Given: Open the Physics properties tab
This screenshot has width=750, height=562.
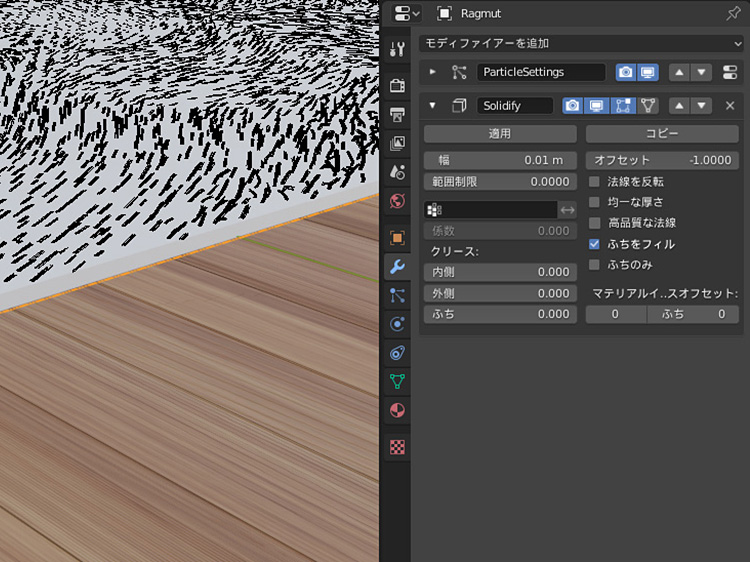Looking at the screenshot, I should tap(397, 324).
